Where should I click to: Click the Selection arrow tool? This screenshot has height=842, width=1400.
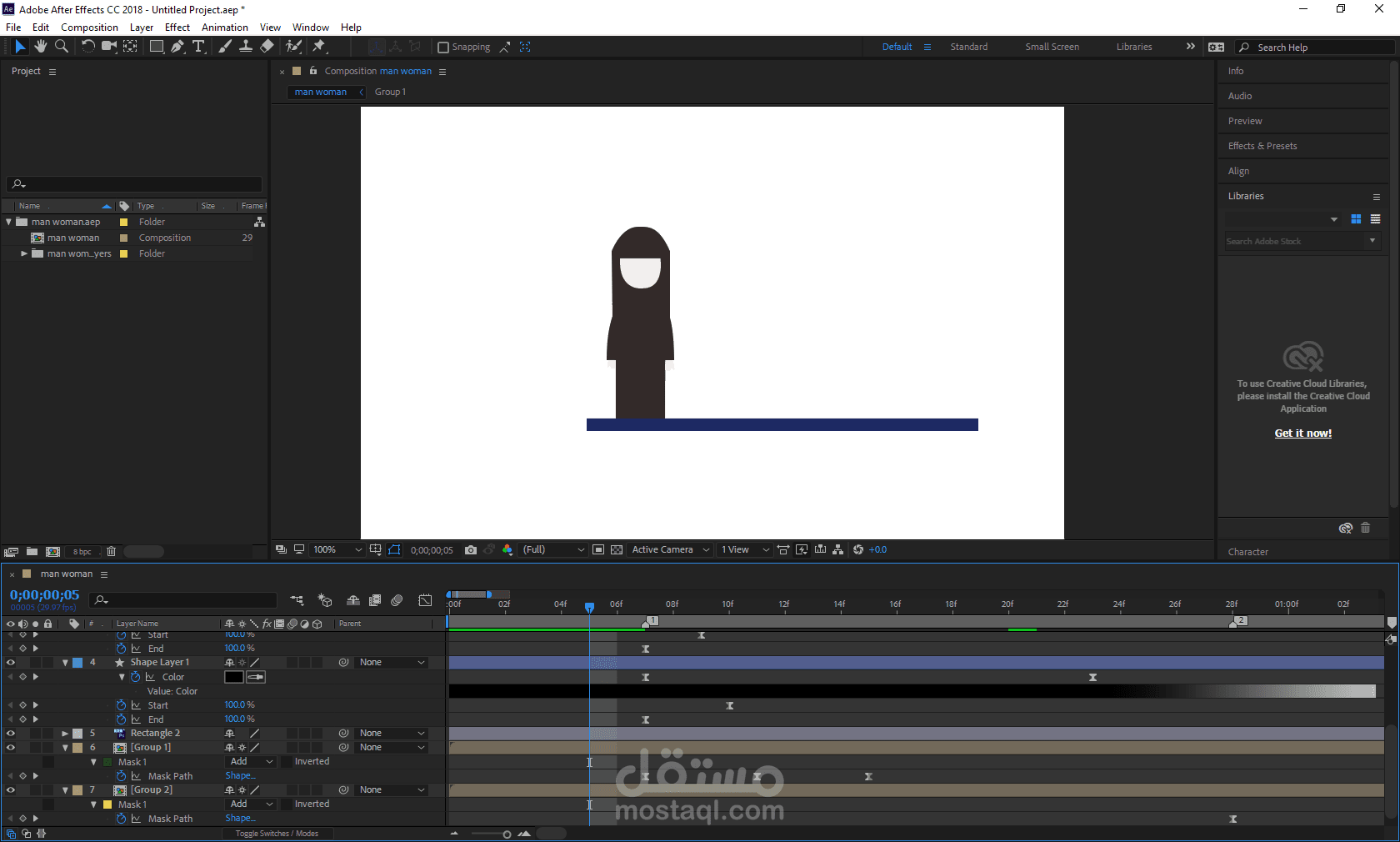tap(20, 47)
